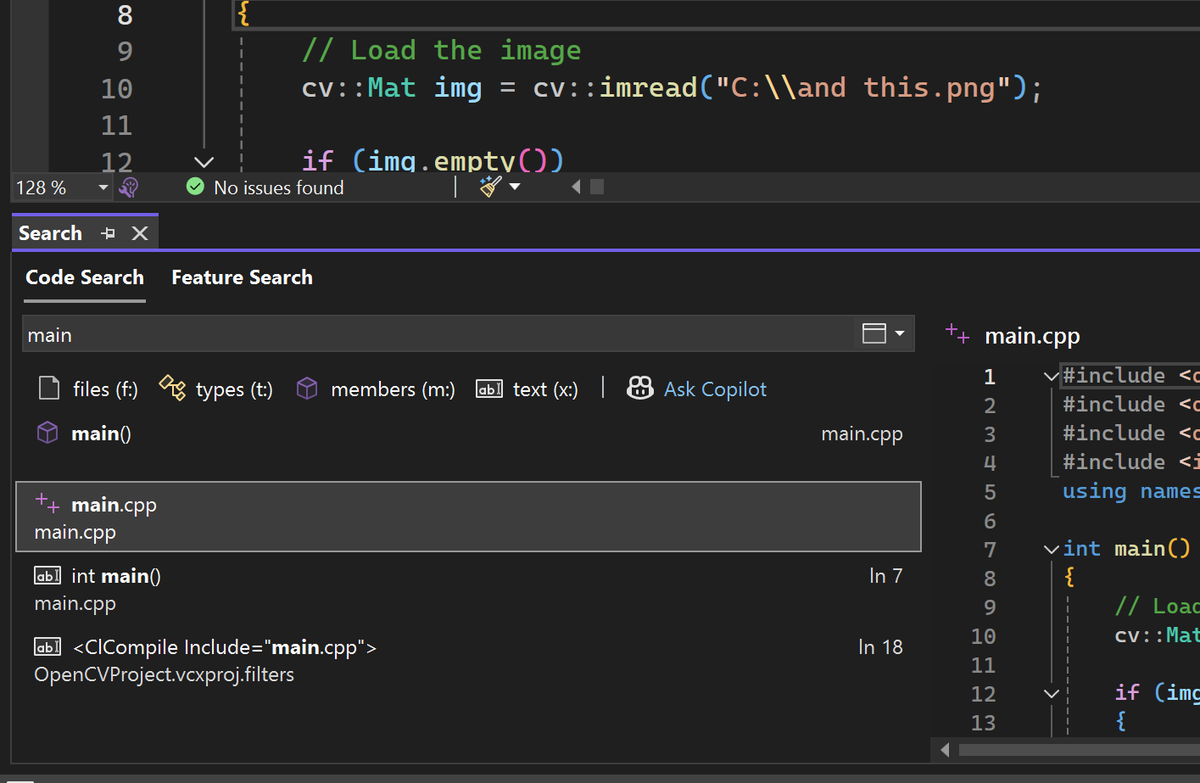1200x783 pixels.
Task: Click main.cpp title in preview pane
Action: [1032, 336]
